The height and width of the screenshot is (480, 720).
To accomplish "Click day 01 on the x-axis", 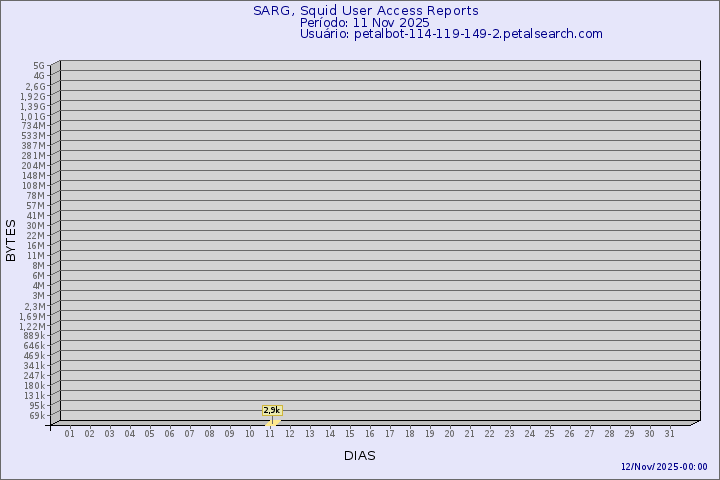I will pos(70,434).
